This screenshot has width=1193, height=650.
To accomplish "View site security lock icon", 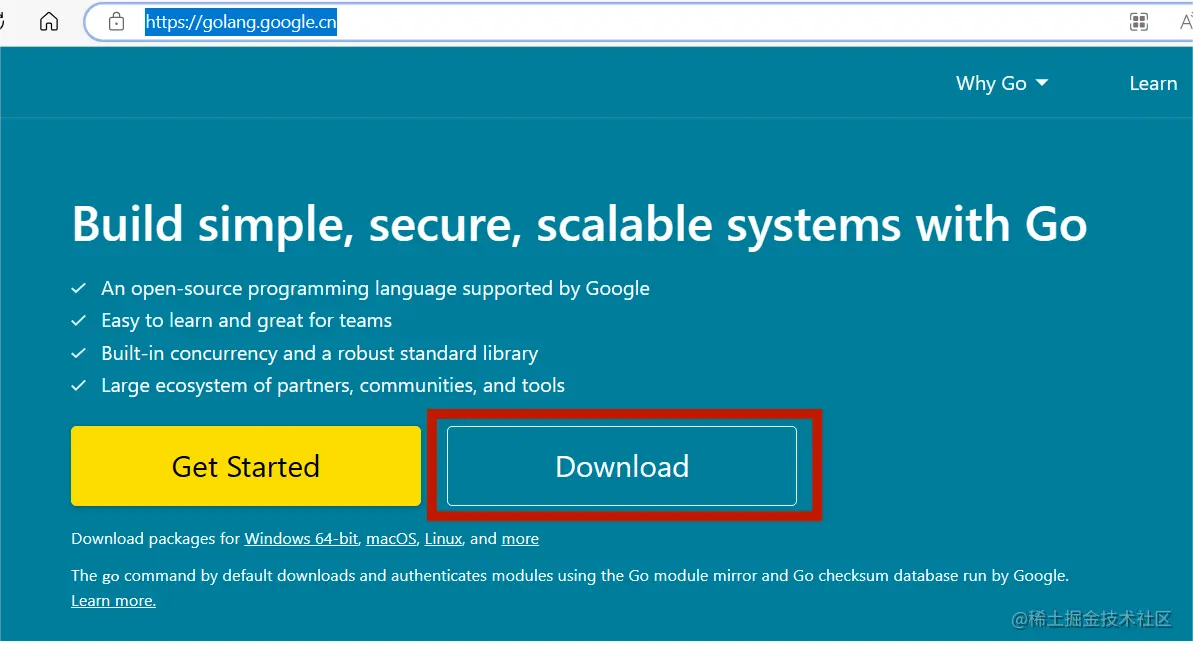I will tap(116, 21).
